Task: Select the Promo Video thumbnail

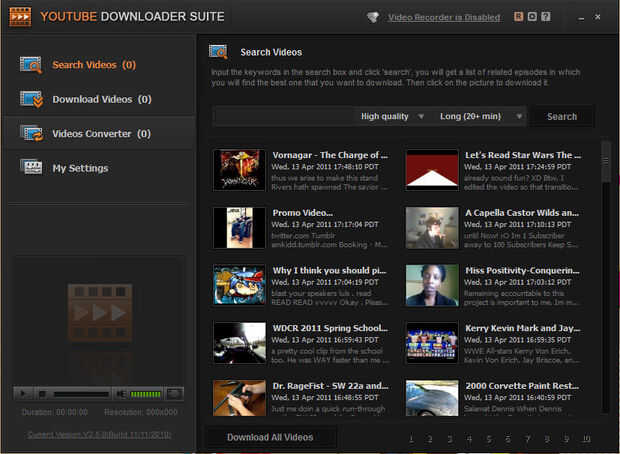Action: (x=239, y=228)
